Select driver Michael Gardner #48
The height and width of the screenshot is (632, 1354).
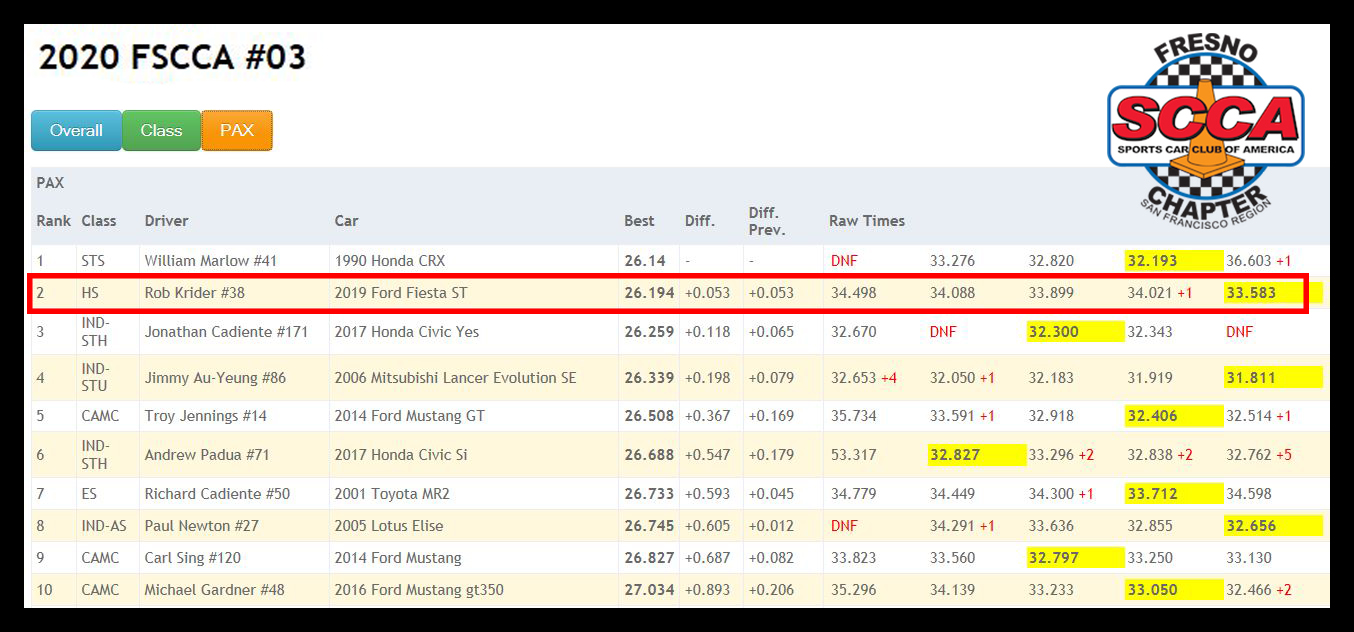[x=214, y=589]
